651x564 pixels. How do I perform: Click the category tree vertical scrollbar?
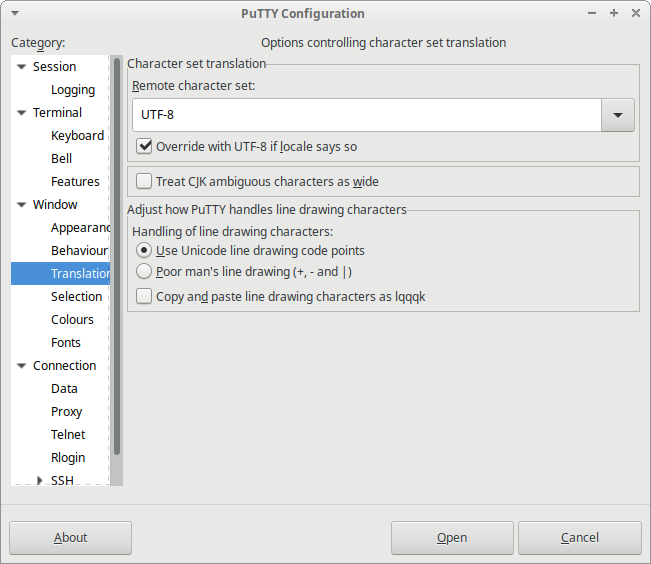tap(117, 260)
